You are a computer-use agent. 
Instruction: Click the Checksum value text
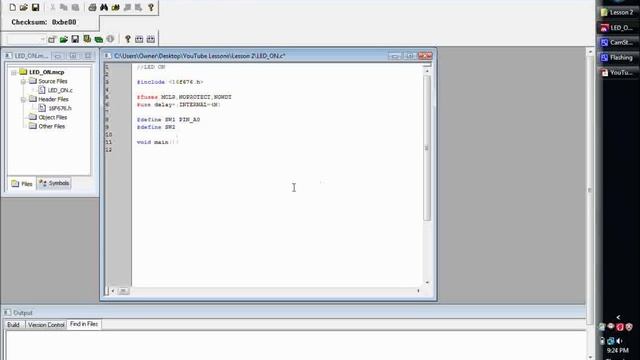64,22
